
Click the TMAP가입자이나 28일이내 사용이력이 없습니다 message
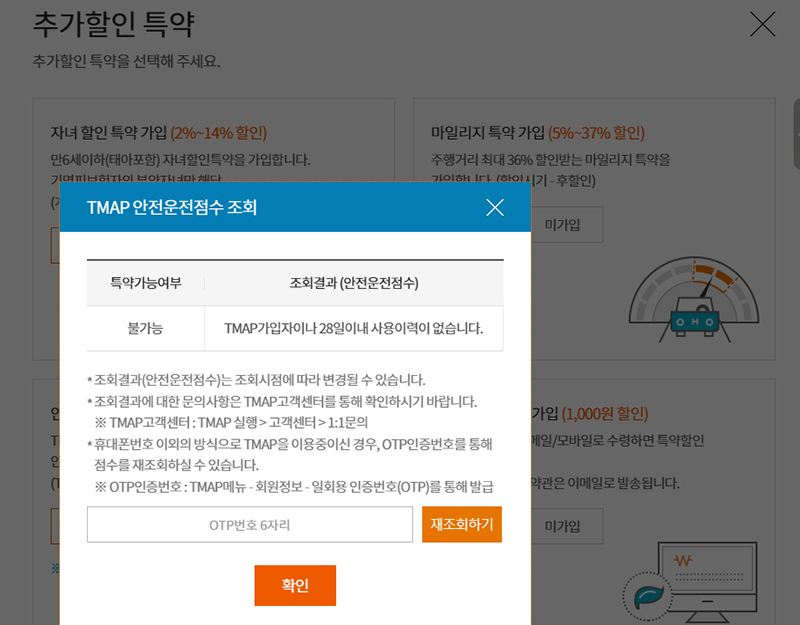click(354, 328)
